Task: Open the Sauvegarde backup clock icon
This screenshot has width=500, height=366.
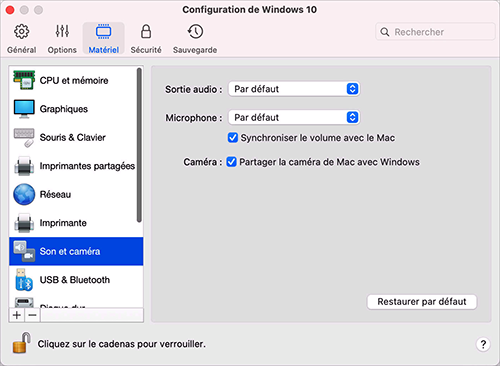Action: (195, 31)
